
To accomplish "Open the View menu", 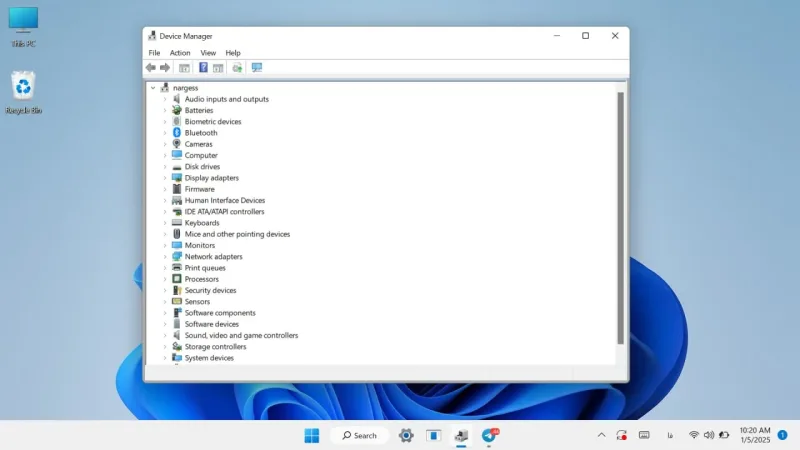I will point(208,53).
